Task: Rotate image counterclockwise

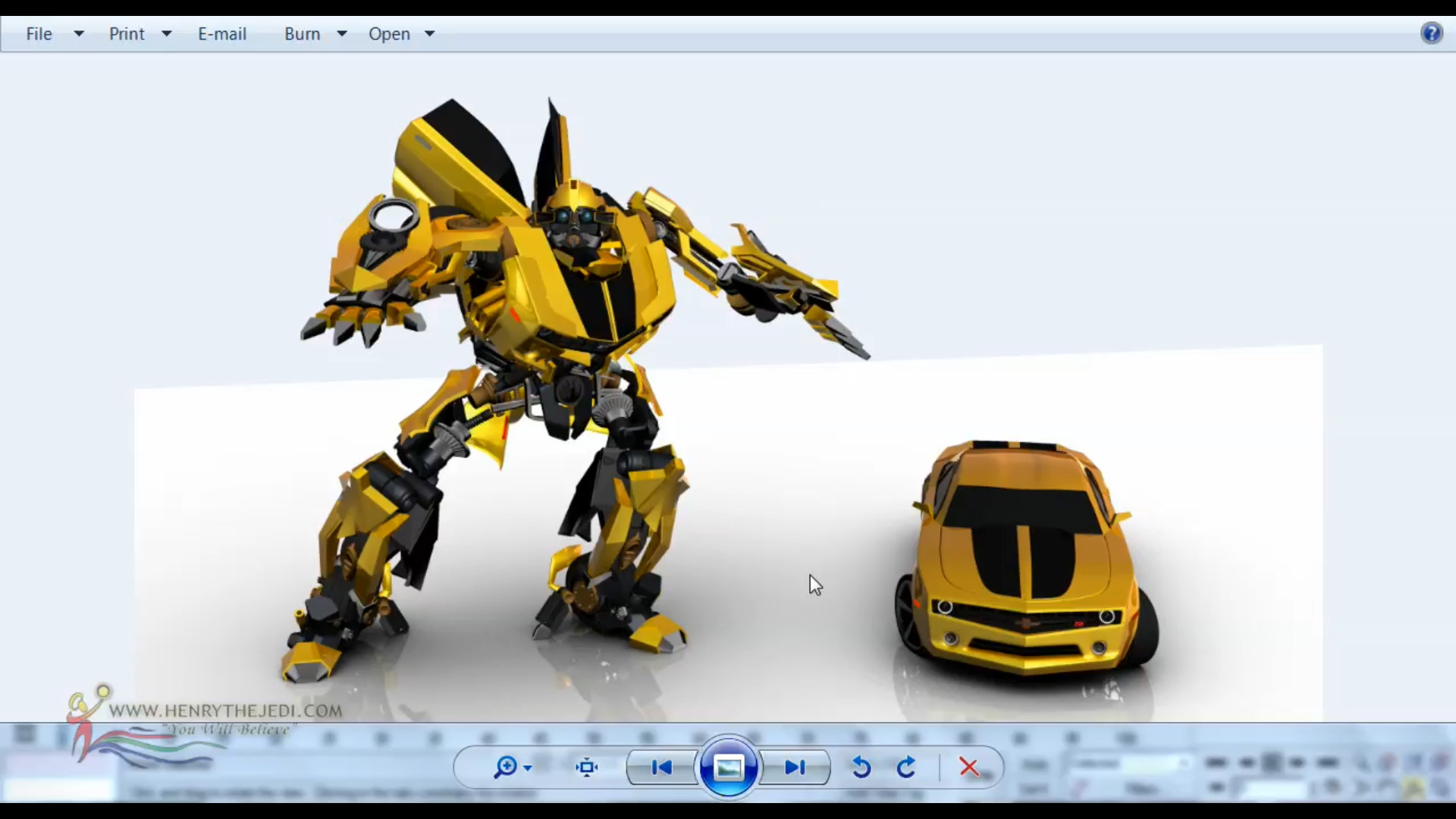Action: (861, 767)
